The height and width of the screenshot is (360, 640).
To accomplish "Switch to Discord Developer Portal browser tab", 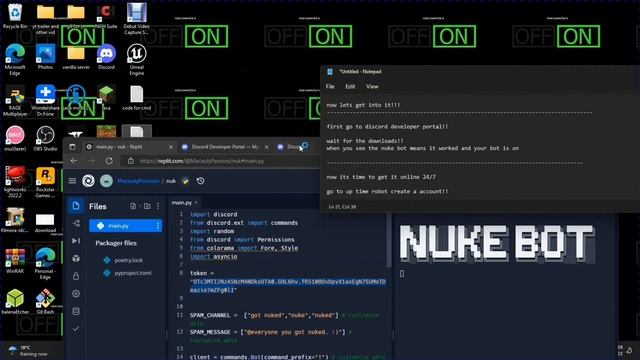I will tap(225, 147).
